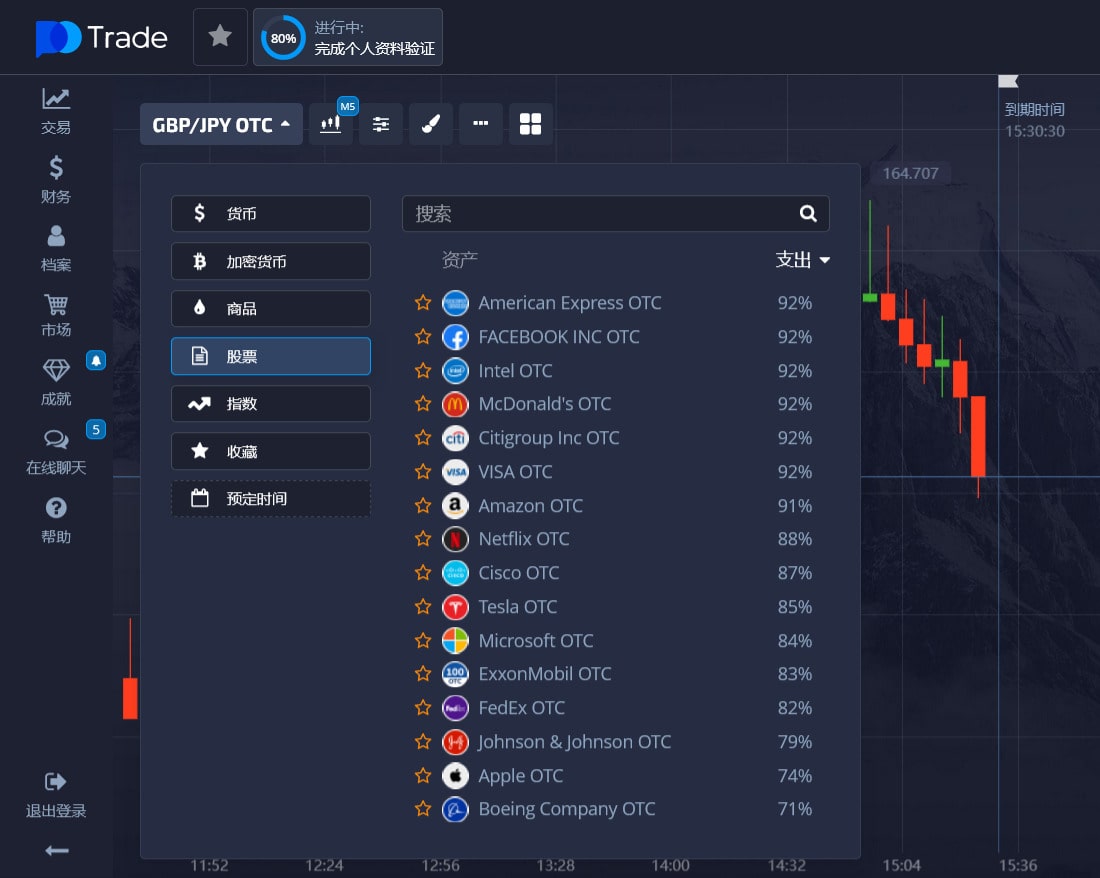Toggle favorite star for FACEBOOK INC OTC
Image resolution: width=1100 pixels, height=878 pixels.
[x=423, y=337]
